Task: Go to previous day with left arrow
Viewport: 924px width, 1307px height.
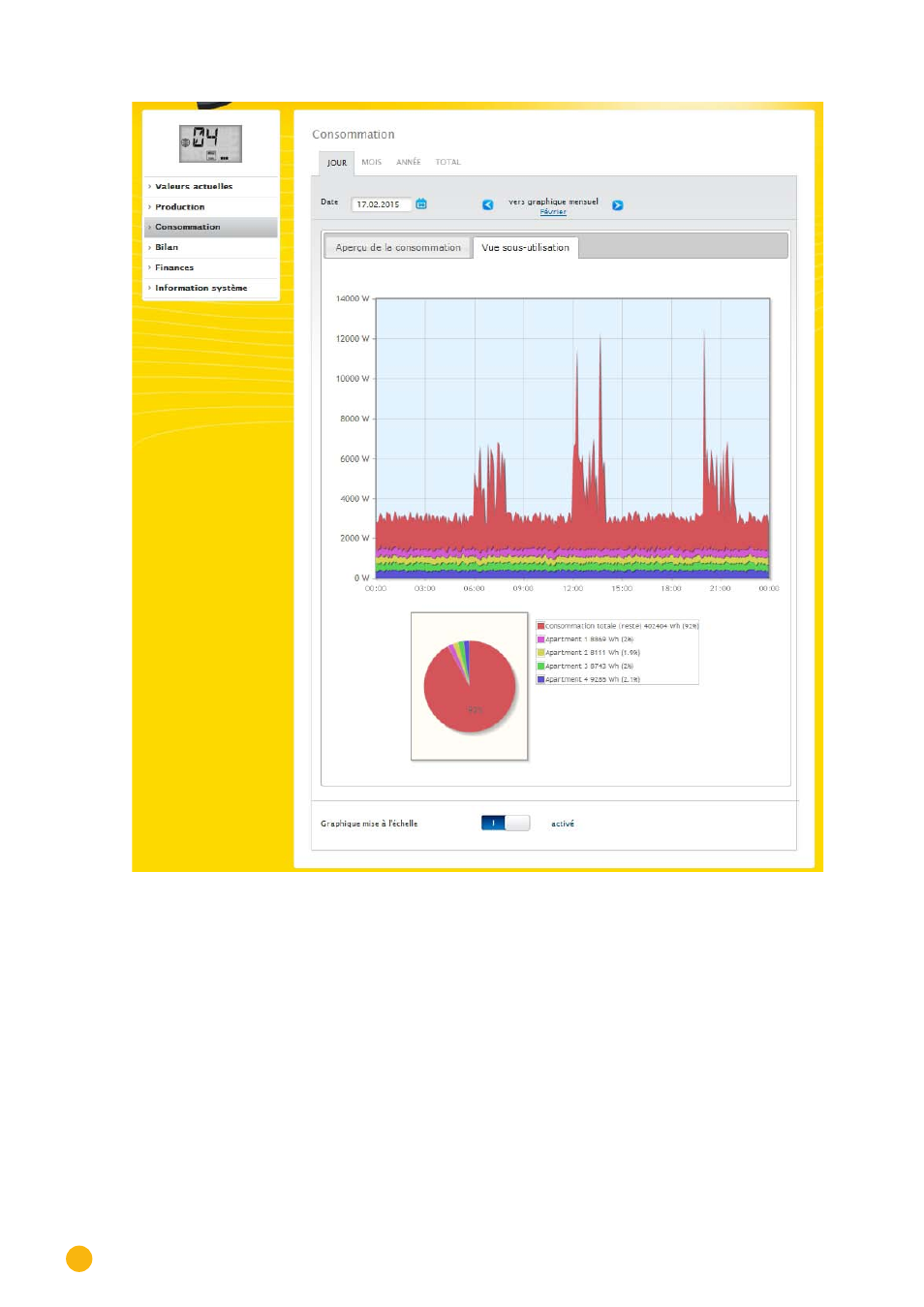Action: [x=488, y=204]
